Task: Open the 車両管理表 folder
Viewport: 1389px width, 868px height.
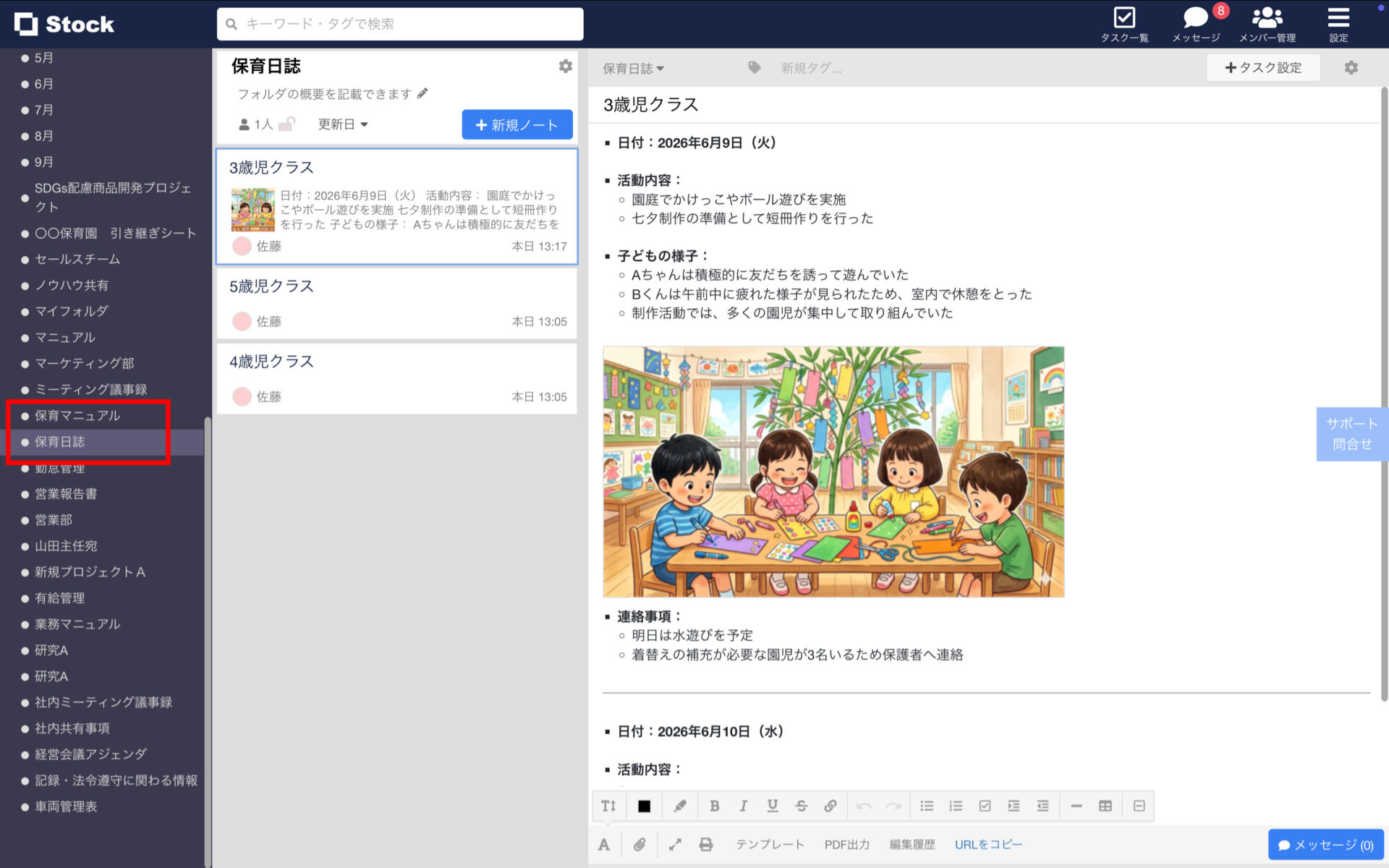Action: point(66,806)
